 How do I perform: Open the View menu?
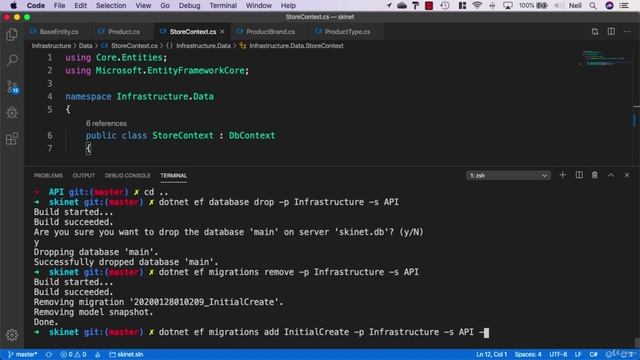[143, 5]
